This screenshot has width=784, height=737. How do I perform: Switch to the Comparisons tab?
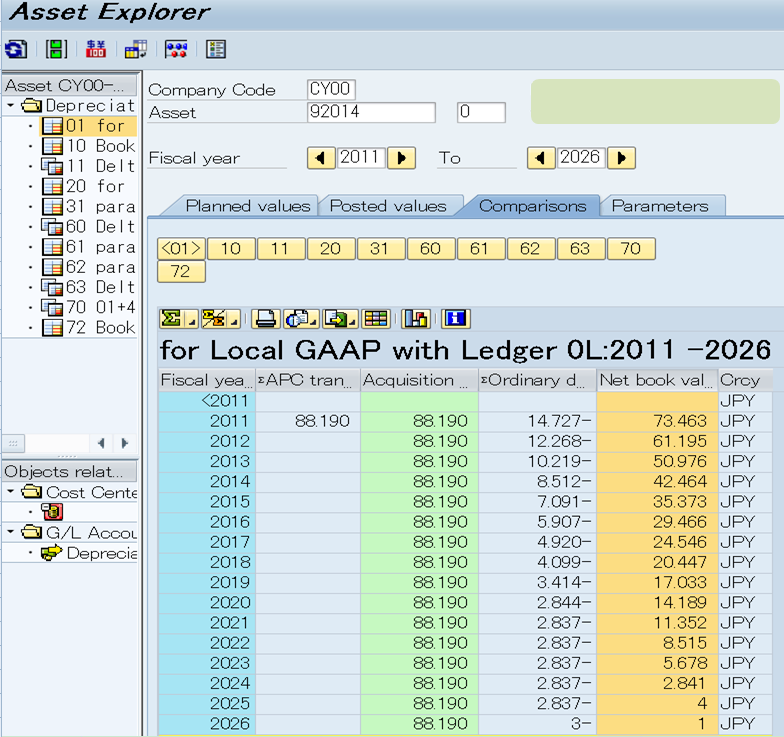click(532, 206)
